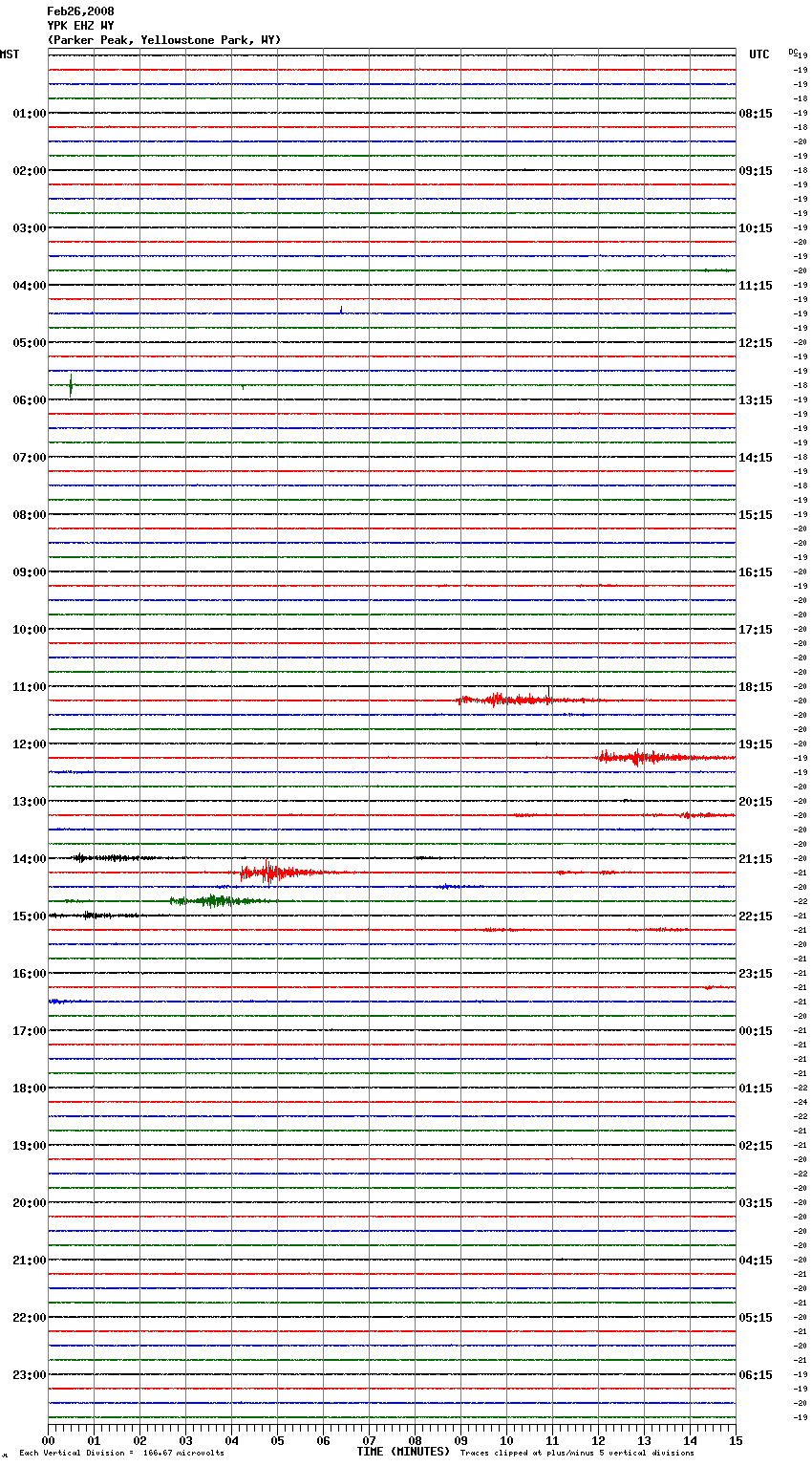This screenshot has width=812, height=1466.
Task: Click the '15' minute axis tick label
Action: 736,1440
